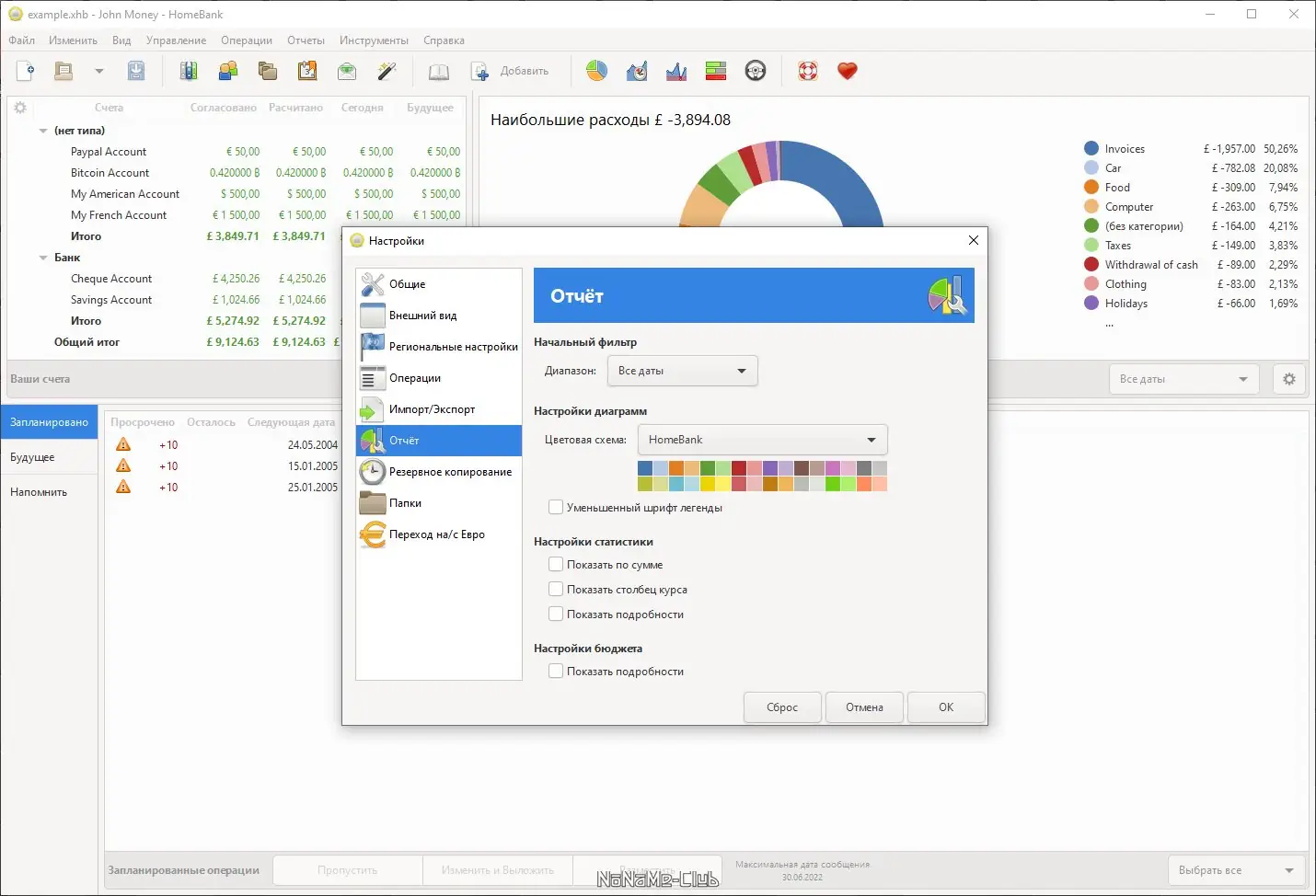
Task: Click the new file toolbar icon
Action: click(x=26, y=71)
